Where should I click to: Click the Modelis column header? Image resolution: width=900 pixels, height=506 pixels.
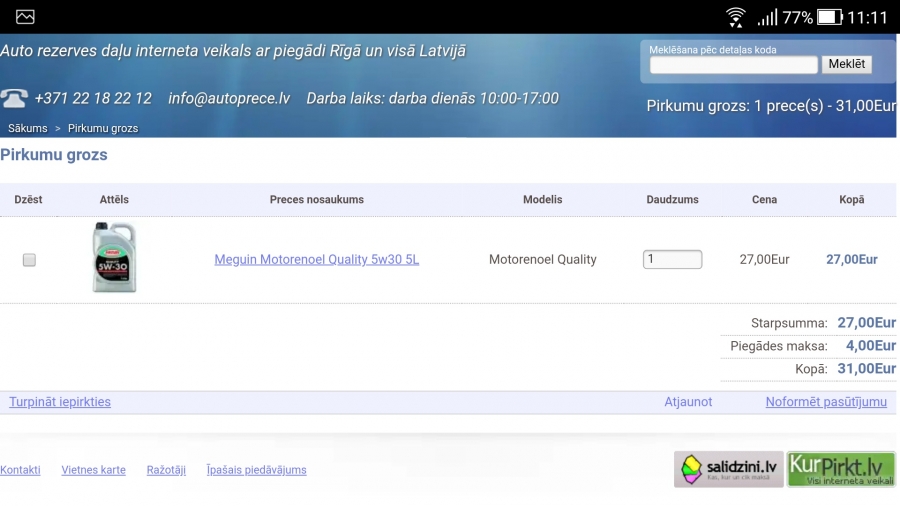[x=542, y=200]
